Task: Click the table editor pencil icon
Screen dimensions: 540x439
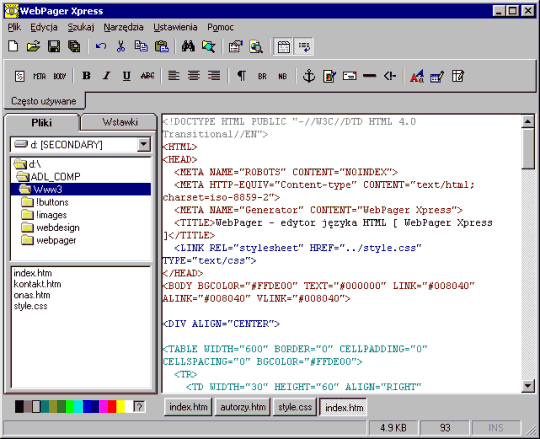Action: 437,76
